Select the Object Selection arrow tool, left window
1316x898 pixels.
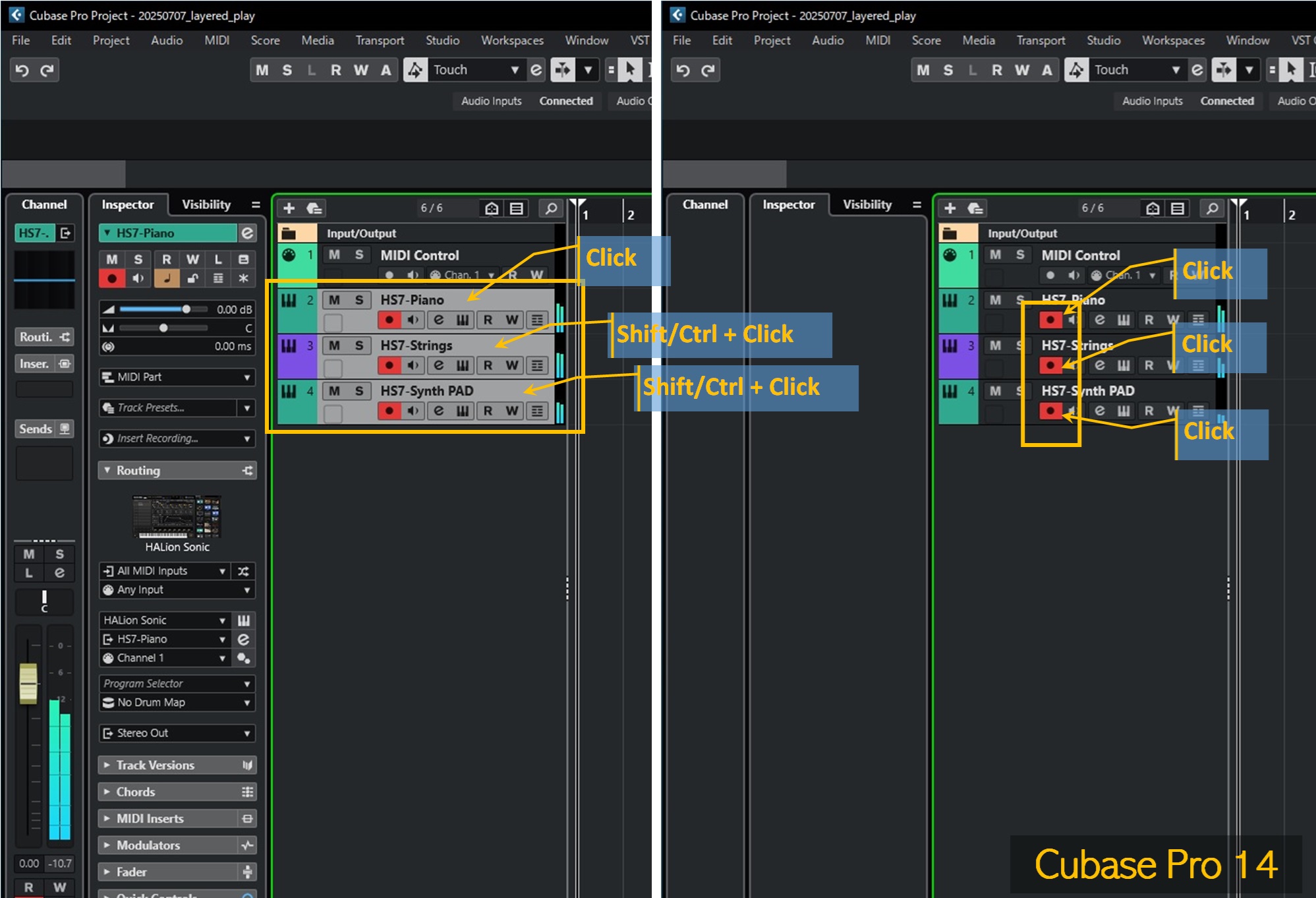(630, 70)
